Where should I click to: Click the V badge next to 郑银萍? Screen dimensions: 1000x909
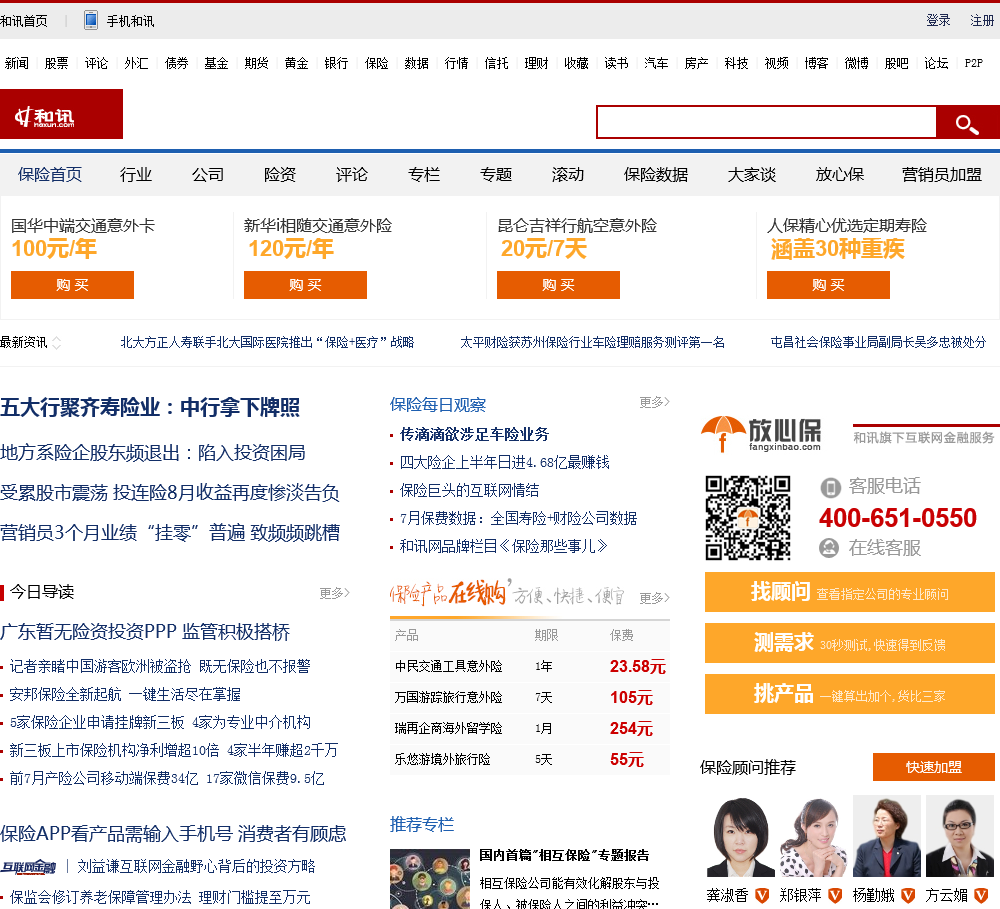(835, 896)
